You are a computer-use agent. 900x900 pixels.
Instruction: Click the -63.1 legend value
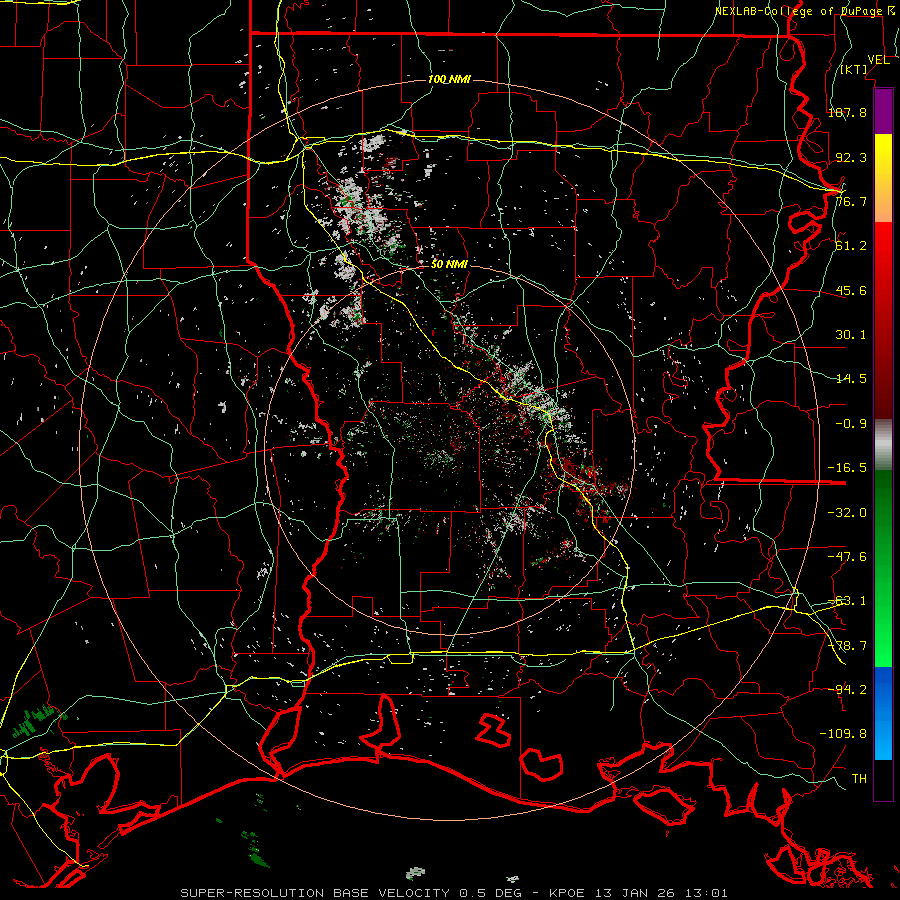(847, 601)
